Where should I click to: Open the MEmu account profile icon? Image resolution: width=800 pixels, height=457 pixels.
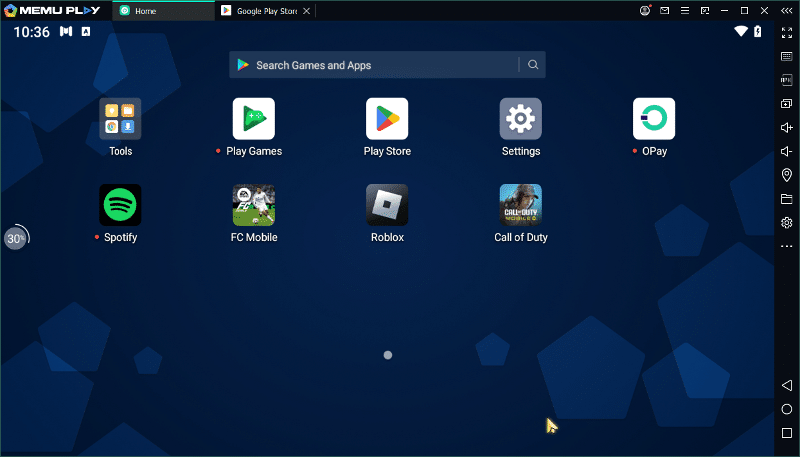(x=645, y=10)
